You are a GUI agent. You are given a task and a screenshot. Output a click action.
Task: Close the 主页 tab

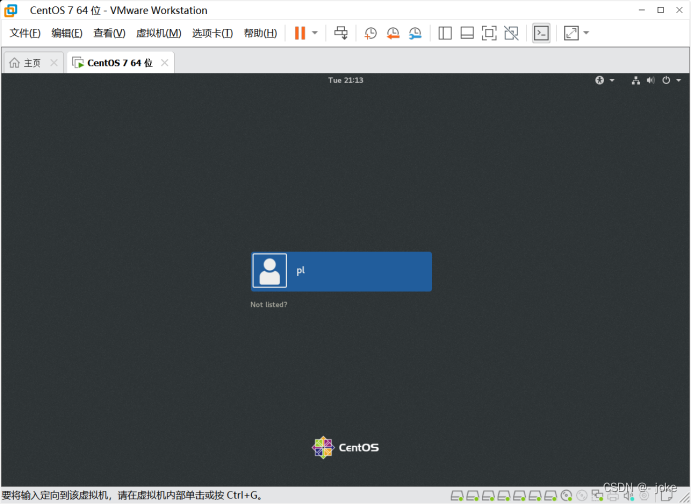click(x=54, y=63)
